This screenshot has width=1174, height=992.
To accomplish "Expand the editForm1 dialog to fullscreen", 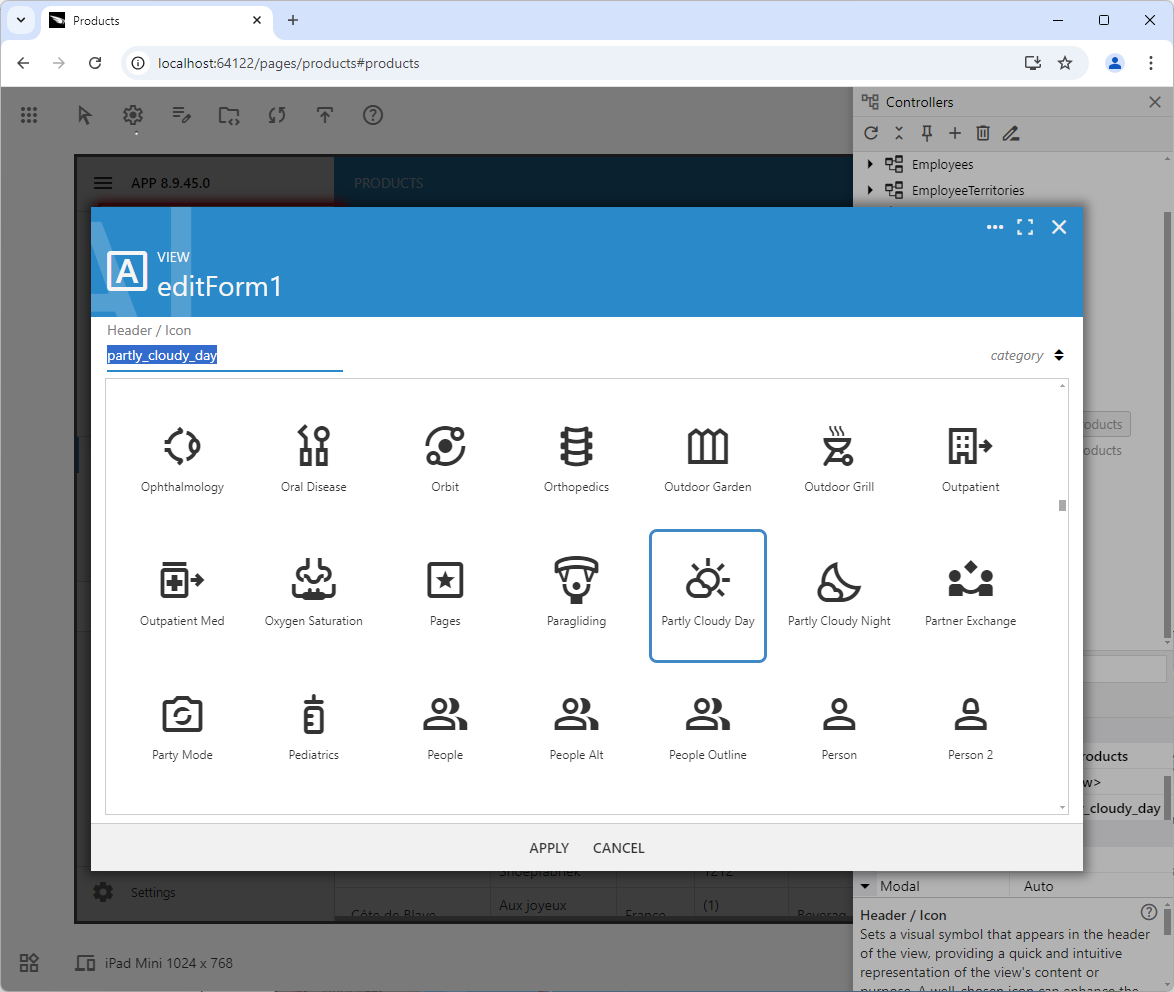I will tap(1024, 227).
